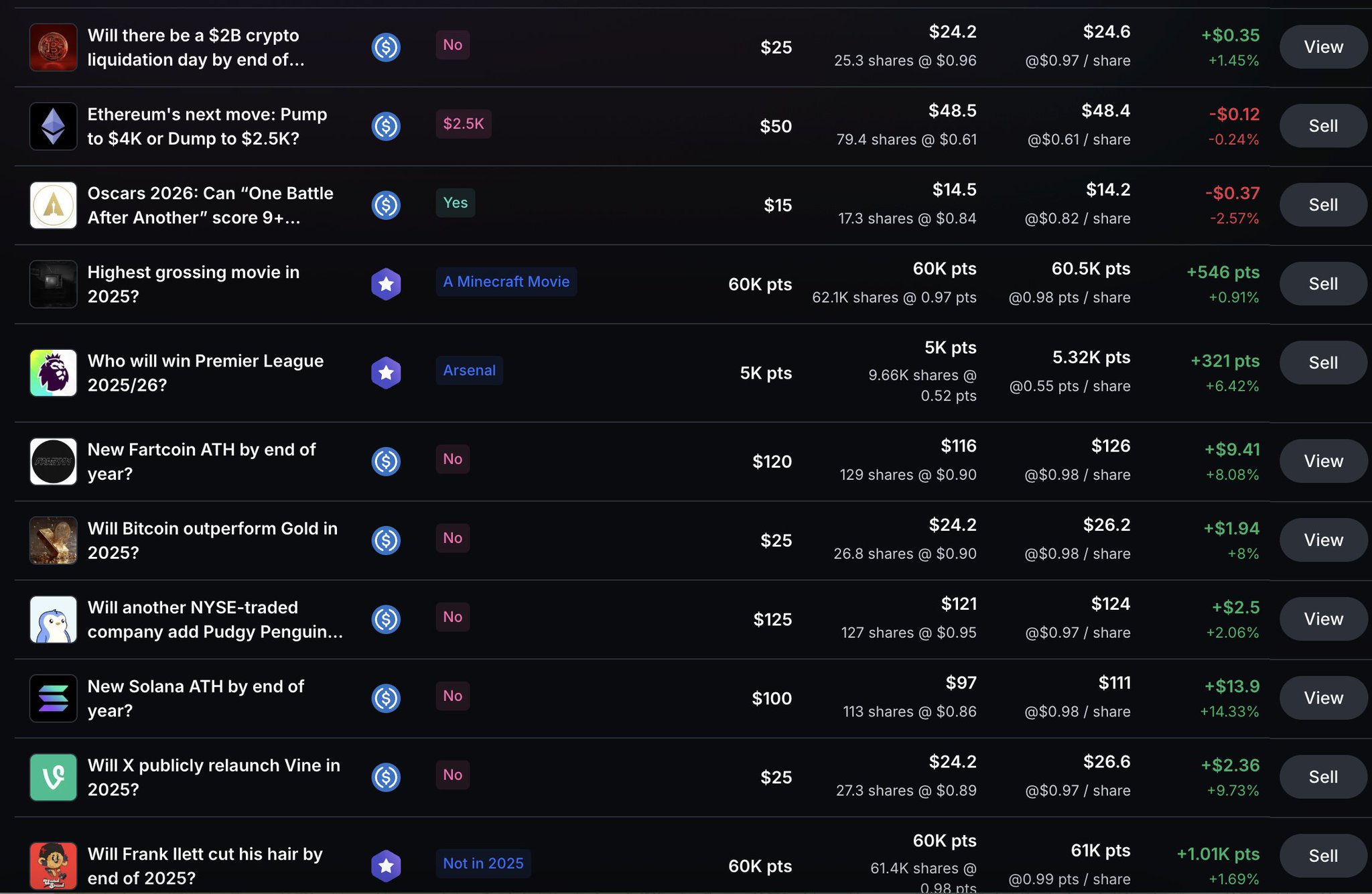This screenshot has width=1372, height=894.
Task: Click the Yes outcome tag on Oscars row
Action: [x=455, y=202]
